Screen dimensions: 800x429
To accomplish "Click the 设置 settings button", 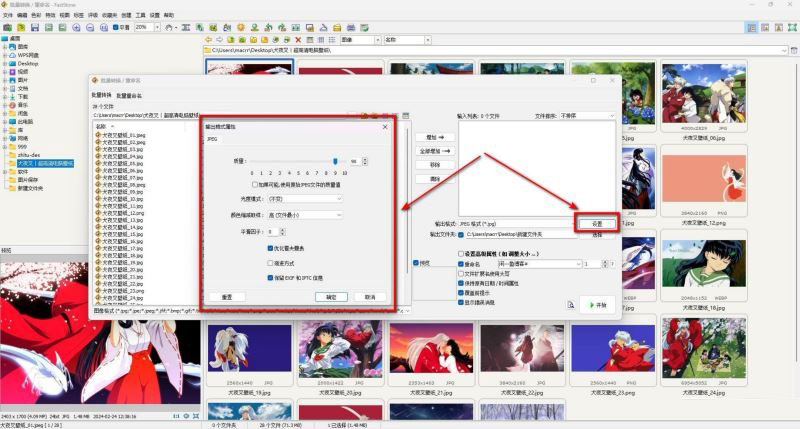I will tap(597, 224).
